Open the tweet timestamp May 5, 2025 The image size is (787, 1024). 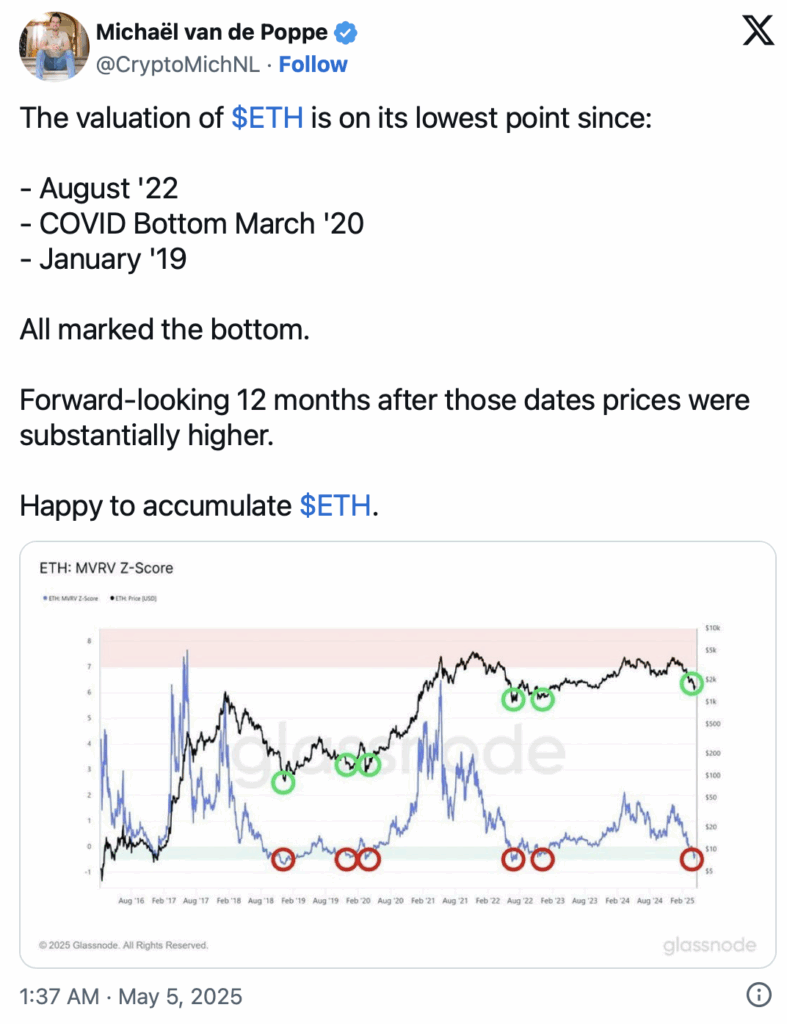pos(130,996)
